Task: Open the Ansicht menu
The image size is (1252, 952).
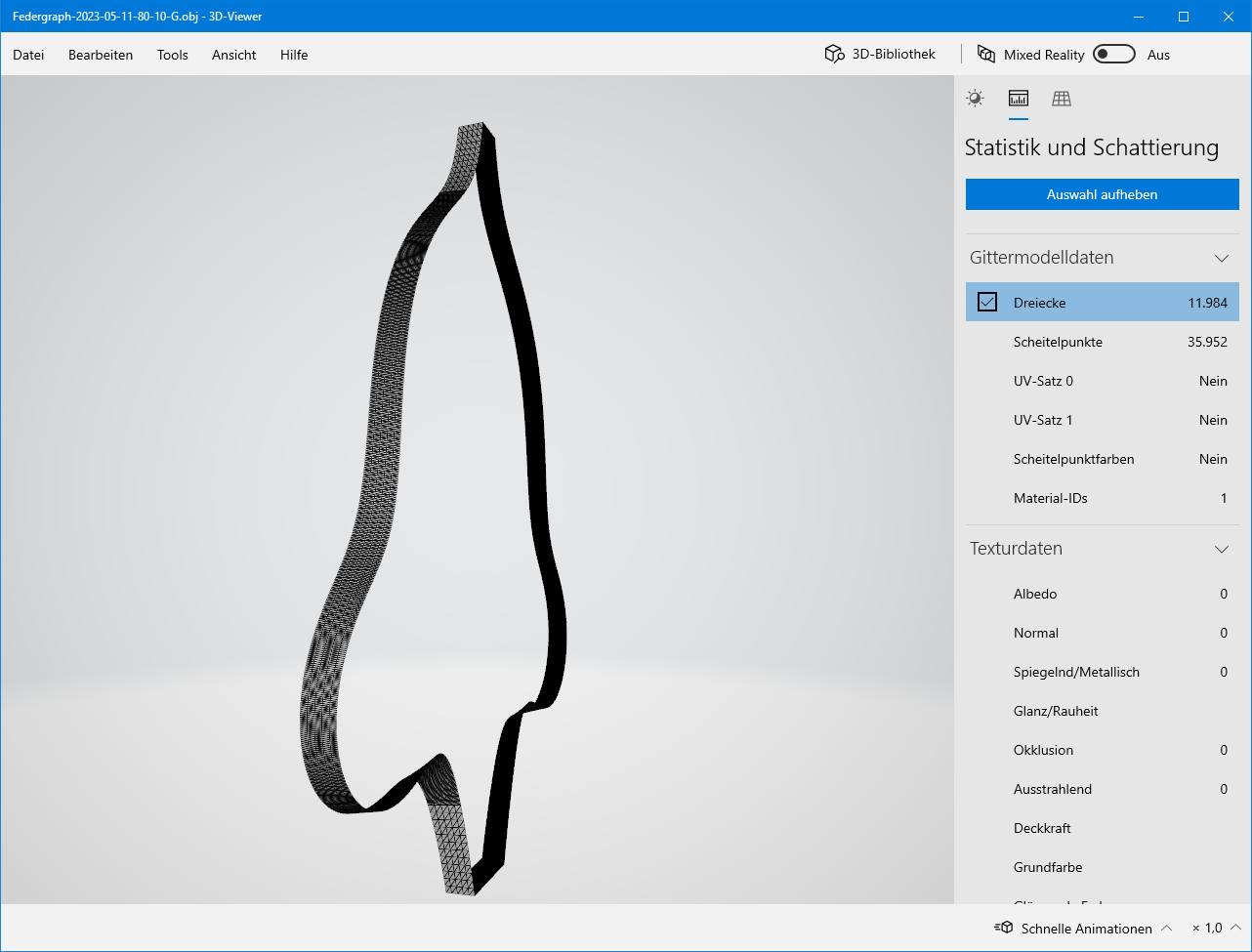Action: click(234, 55)
